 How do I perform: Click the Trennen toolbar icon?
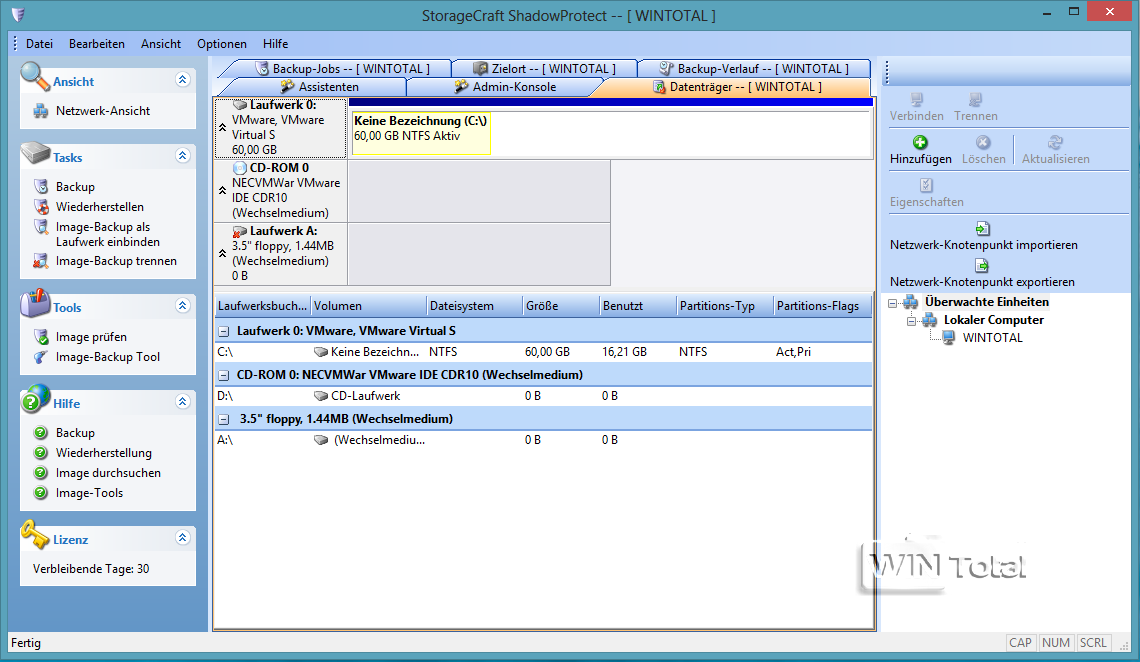click(x=975, y=99)
